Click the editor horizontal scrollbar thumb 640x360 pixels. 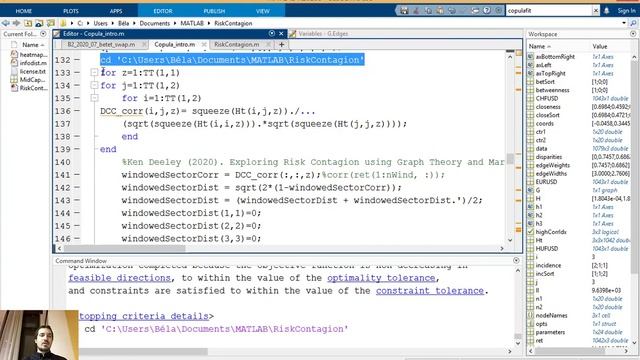pos(124,248)
